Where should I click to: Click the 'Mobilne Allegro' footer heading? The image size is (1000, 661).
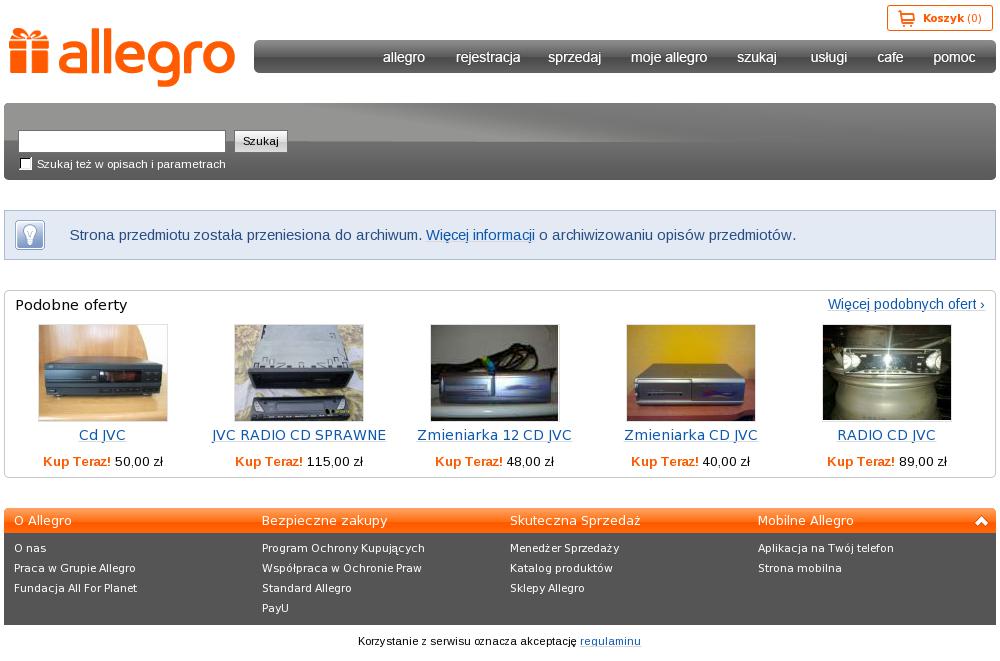(x=805, y=521)
